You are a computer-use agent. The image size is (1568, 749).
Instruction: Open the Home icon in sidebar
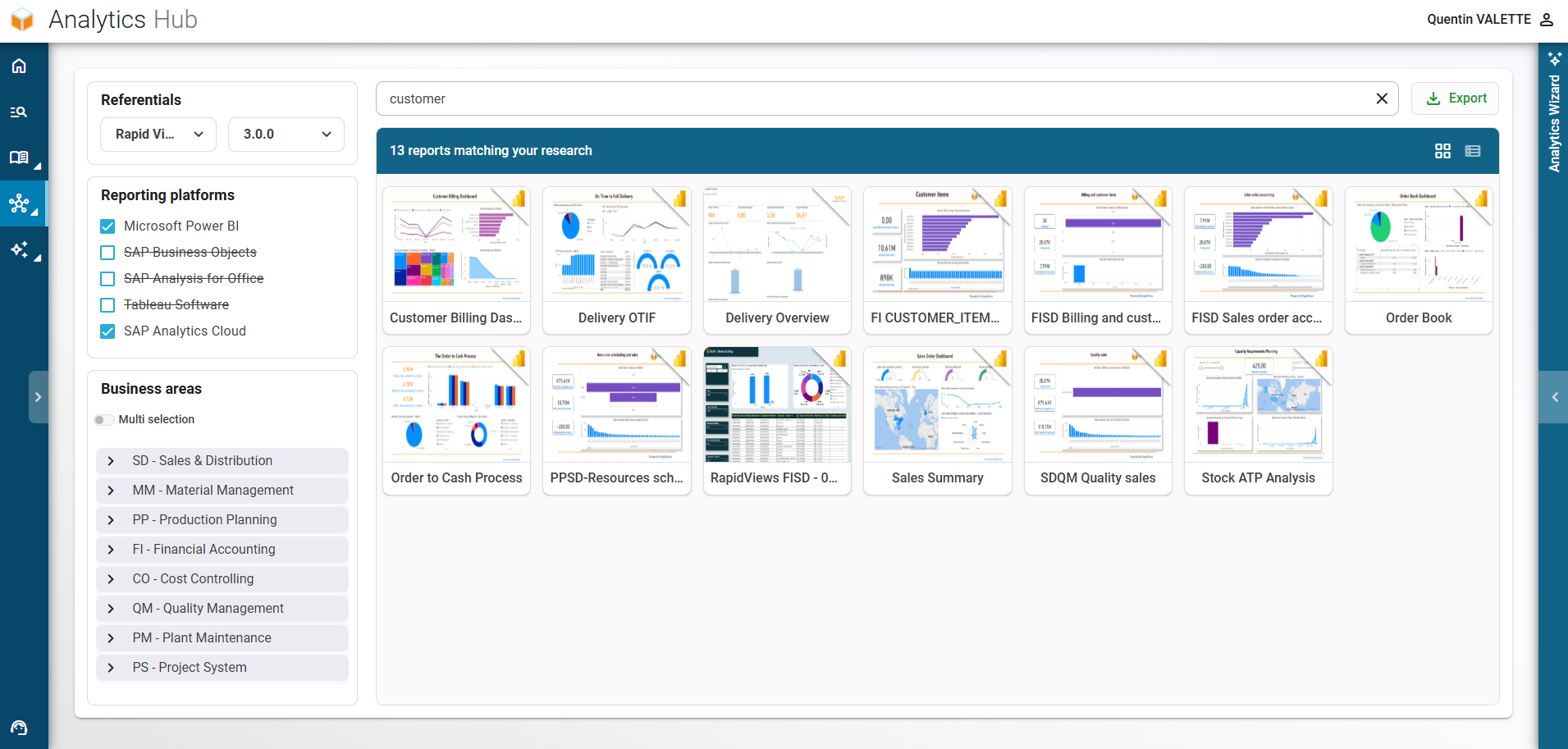tap(19, 66)
